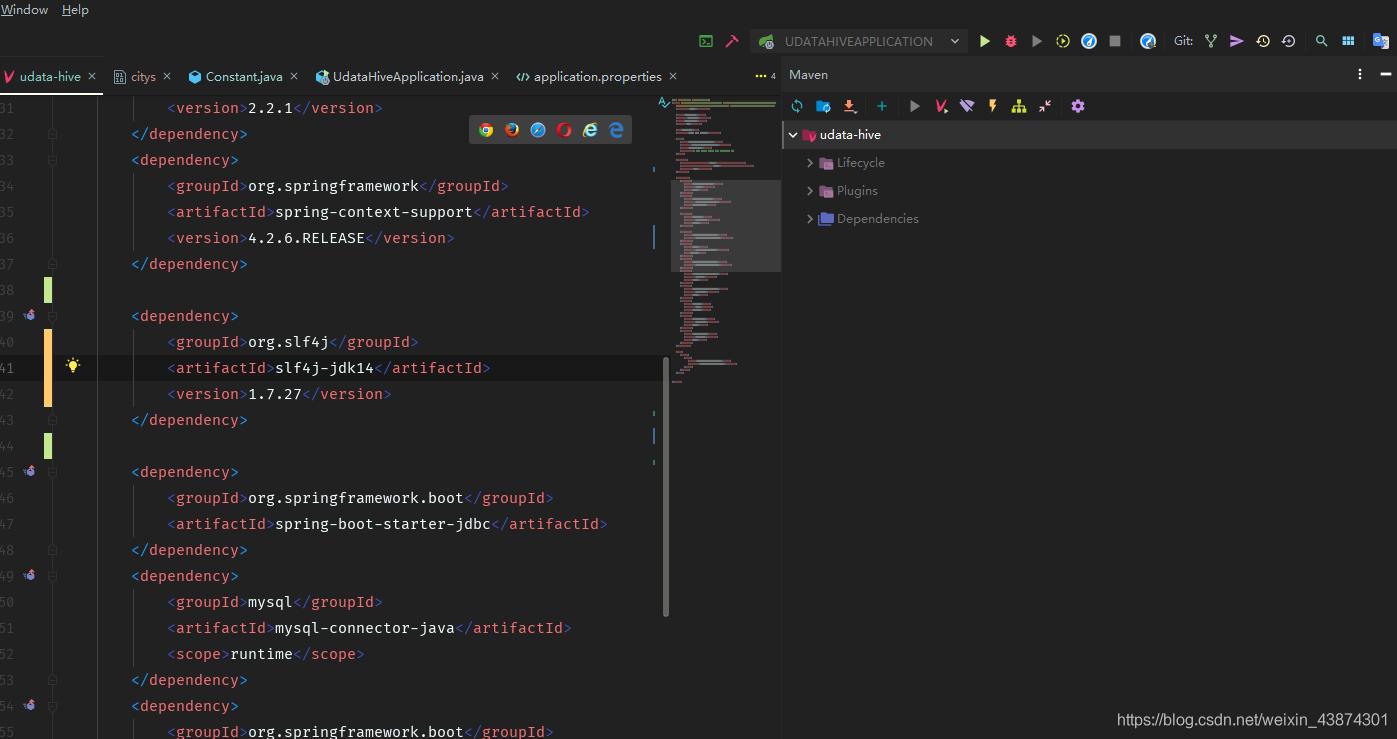
Task: Close the UdataHiveApplication.java tab
Action: [x=495, y=76]
